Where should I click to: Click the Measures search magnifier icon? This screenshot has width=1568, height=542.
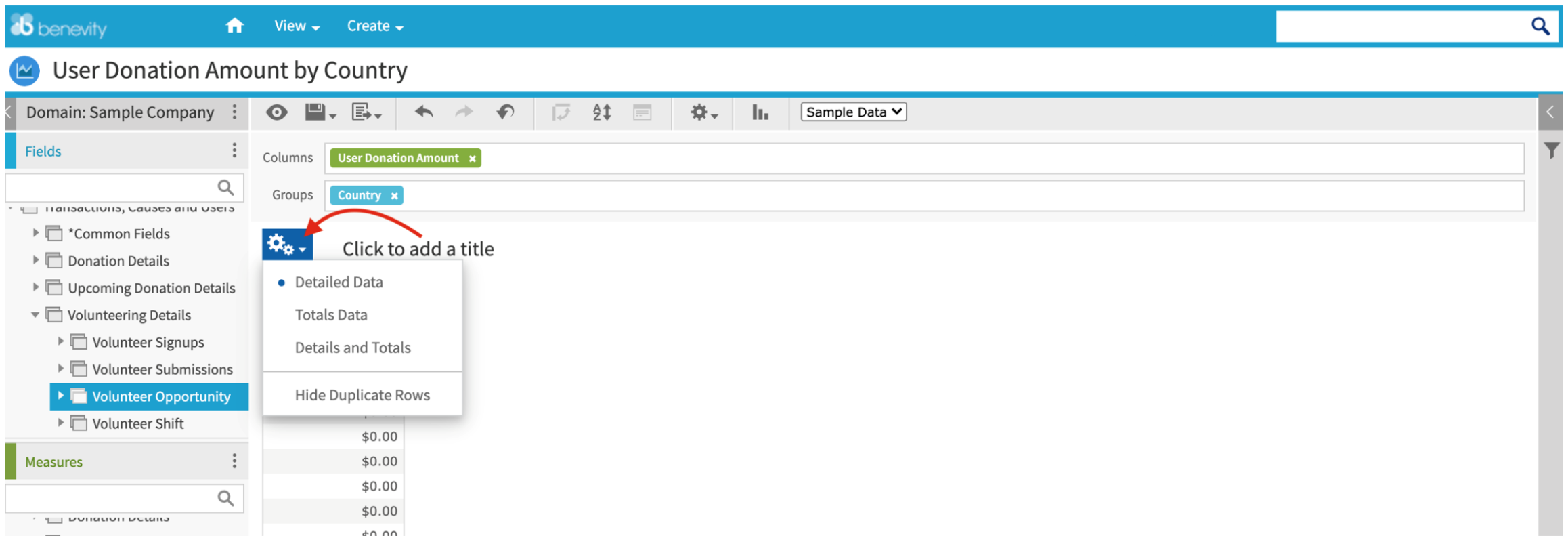[225, 498]
